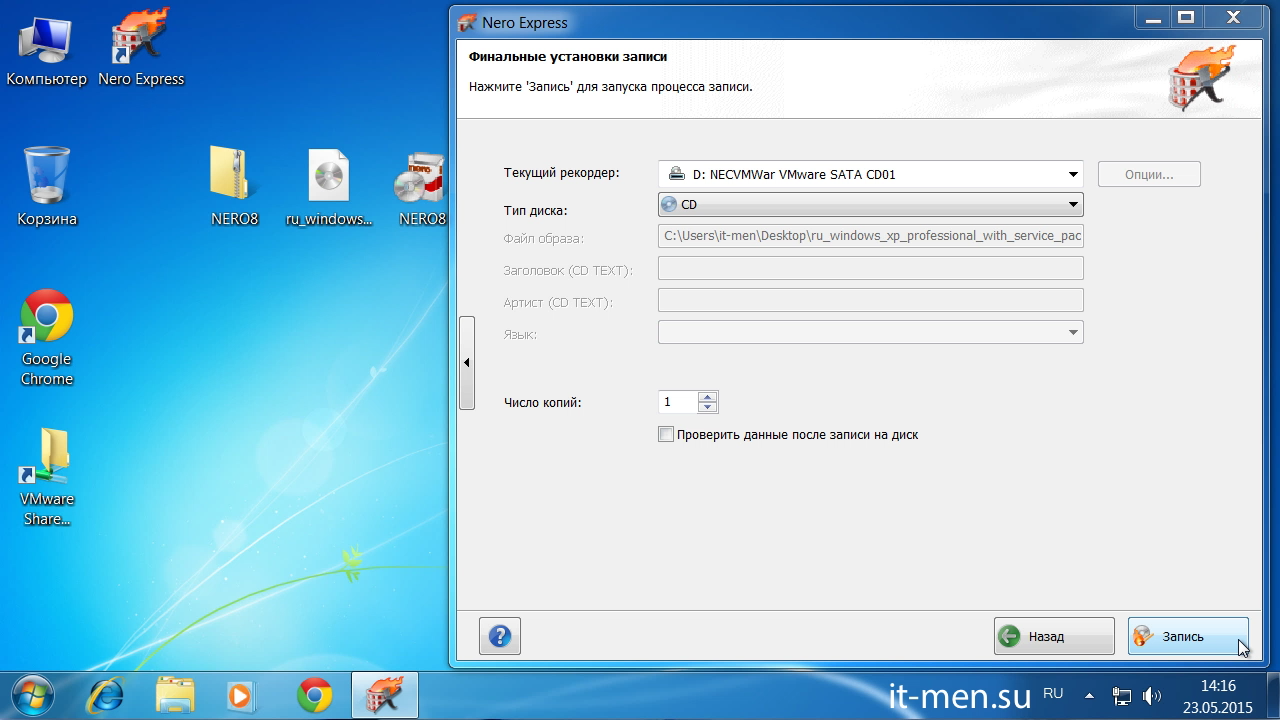Select the NERO8 zip archive icon
This screenshot has height=720, width=1280.
click(x=235, y=187)
